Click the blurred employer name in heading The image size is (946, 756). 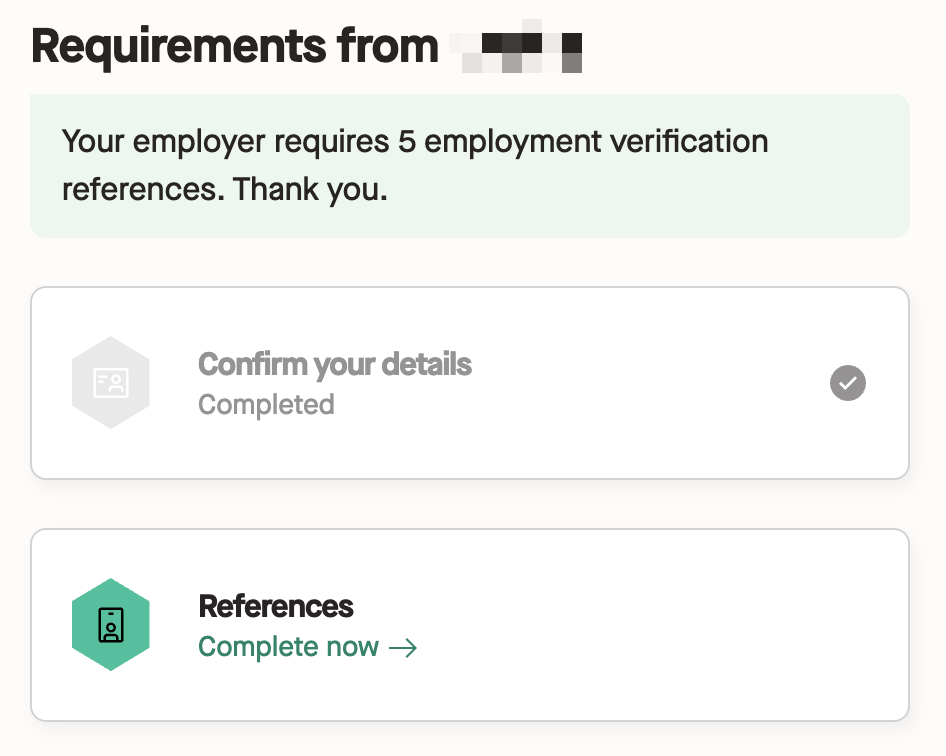pyautogui.click(x=516, y=46)
